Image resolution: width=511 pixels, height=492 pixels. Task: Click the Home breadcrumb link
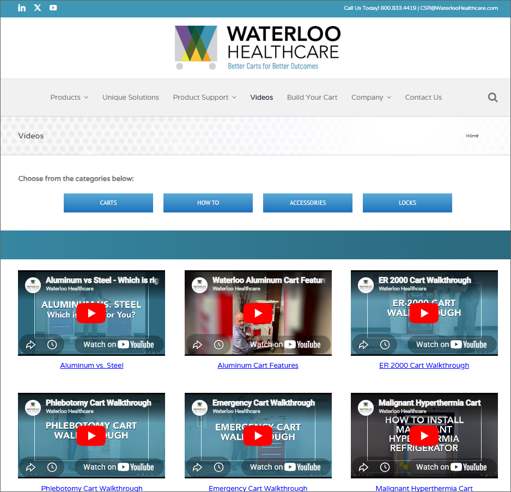(x=472, y=136)
